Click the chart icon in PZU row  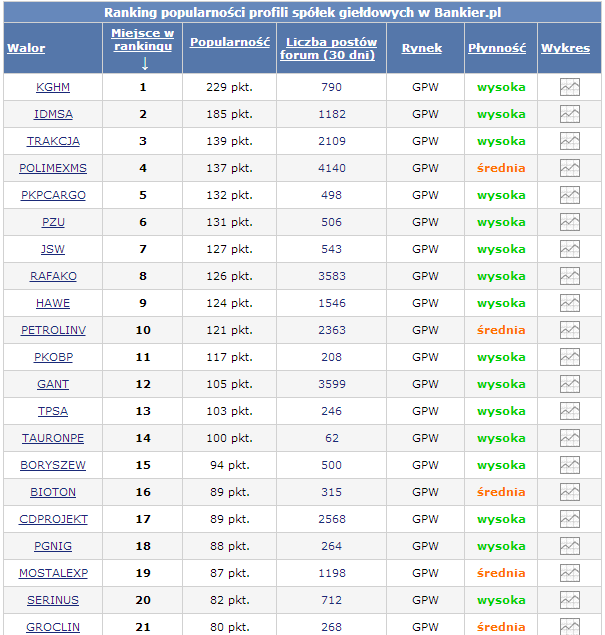pos(570,222)
